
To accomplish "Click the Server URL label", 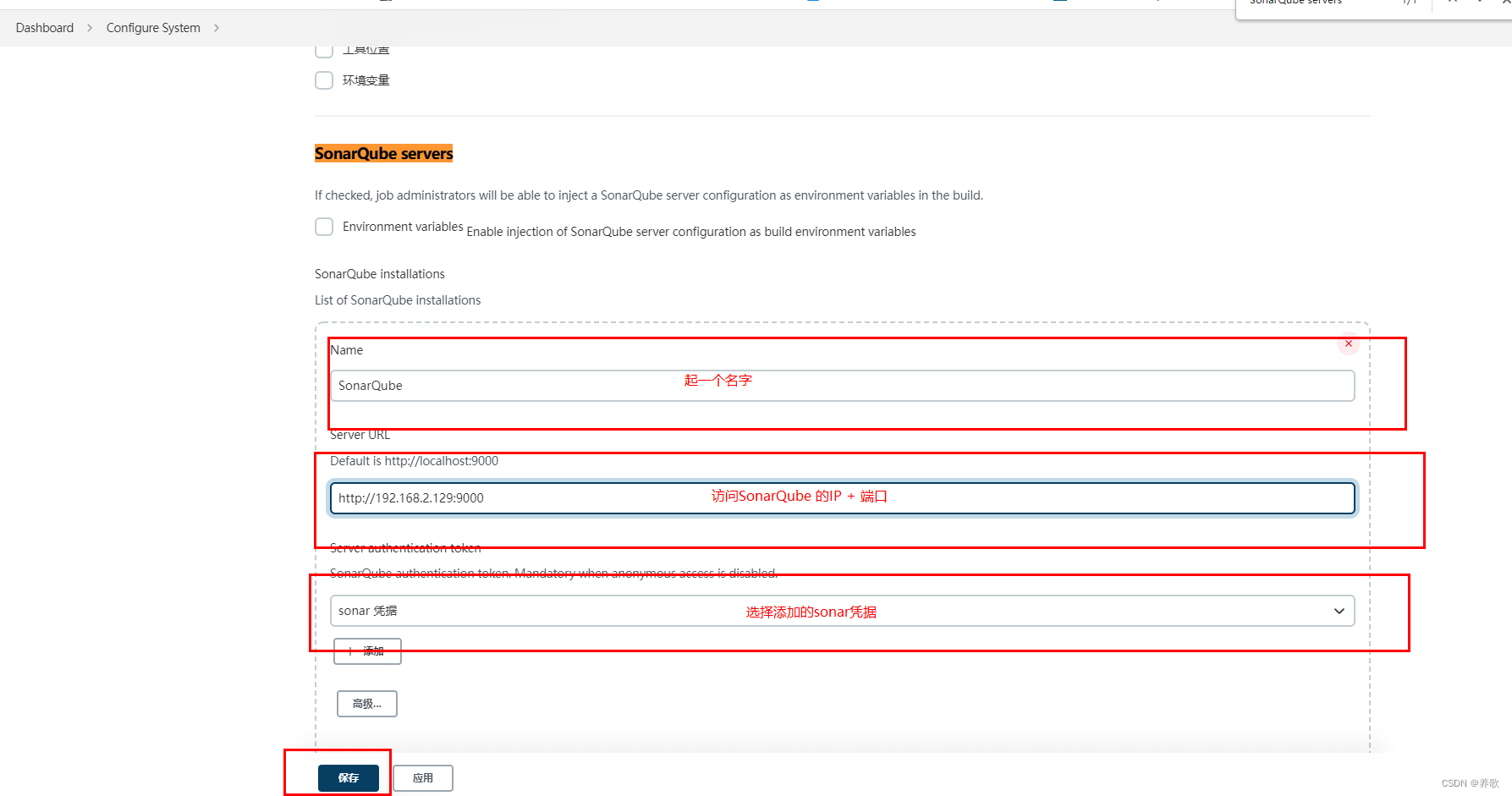I will click(360, 435).
